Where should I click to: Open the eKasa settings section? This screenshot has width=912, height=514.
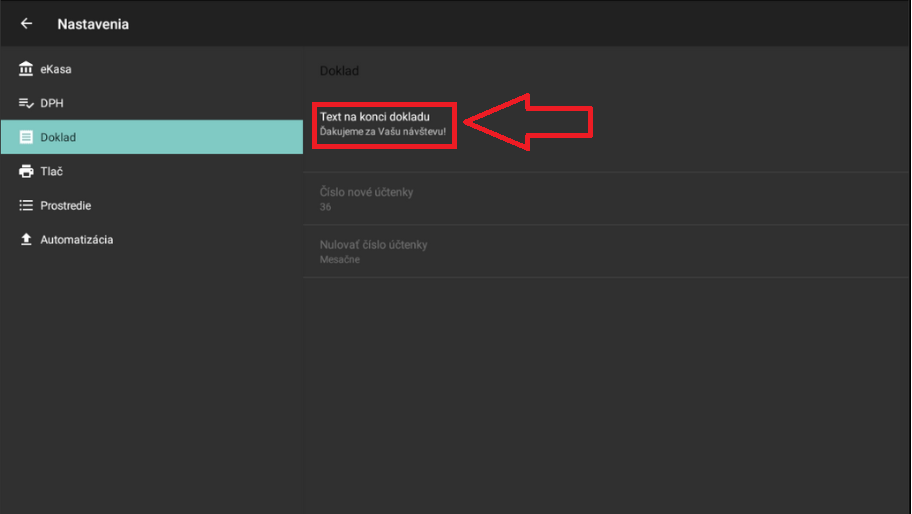56,69
